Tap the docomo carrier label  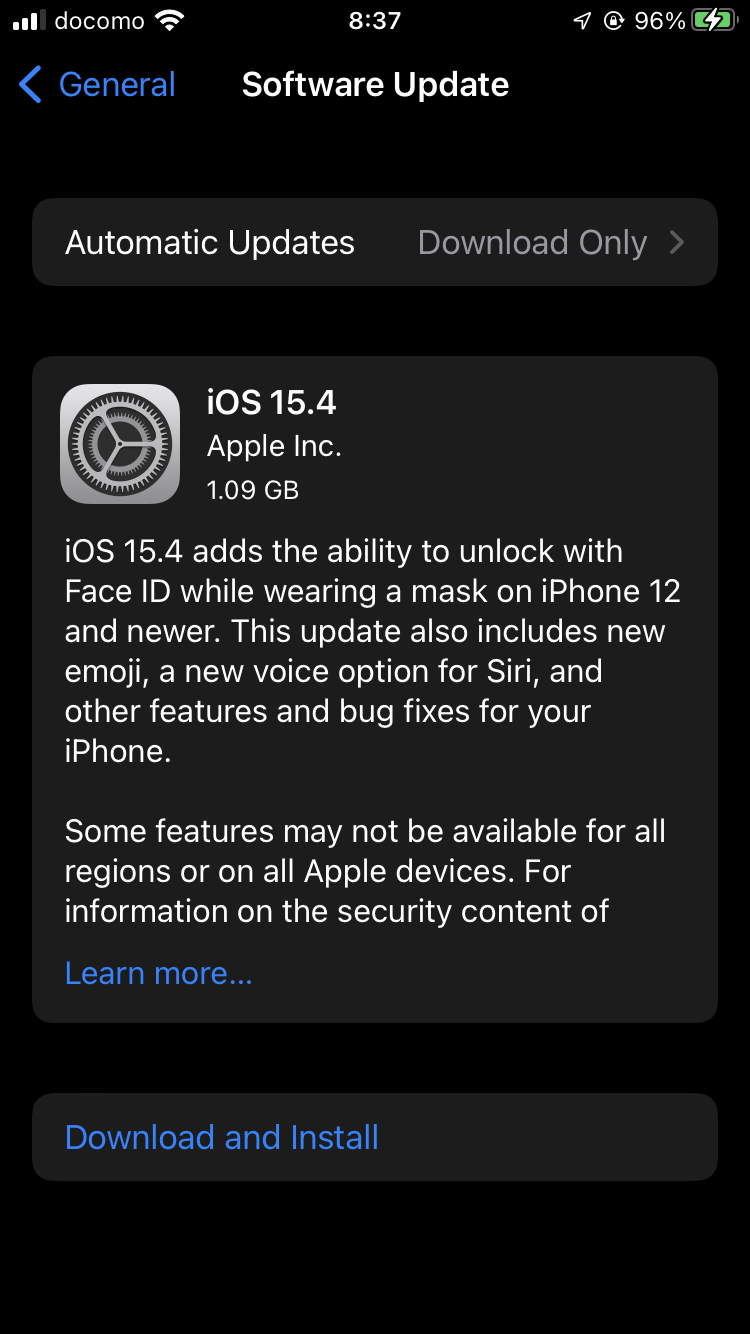[99, 21]
